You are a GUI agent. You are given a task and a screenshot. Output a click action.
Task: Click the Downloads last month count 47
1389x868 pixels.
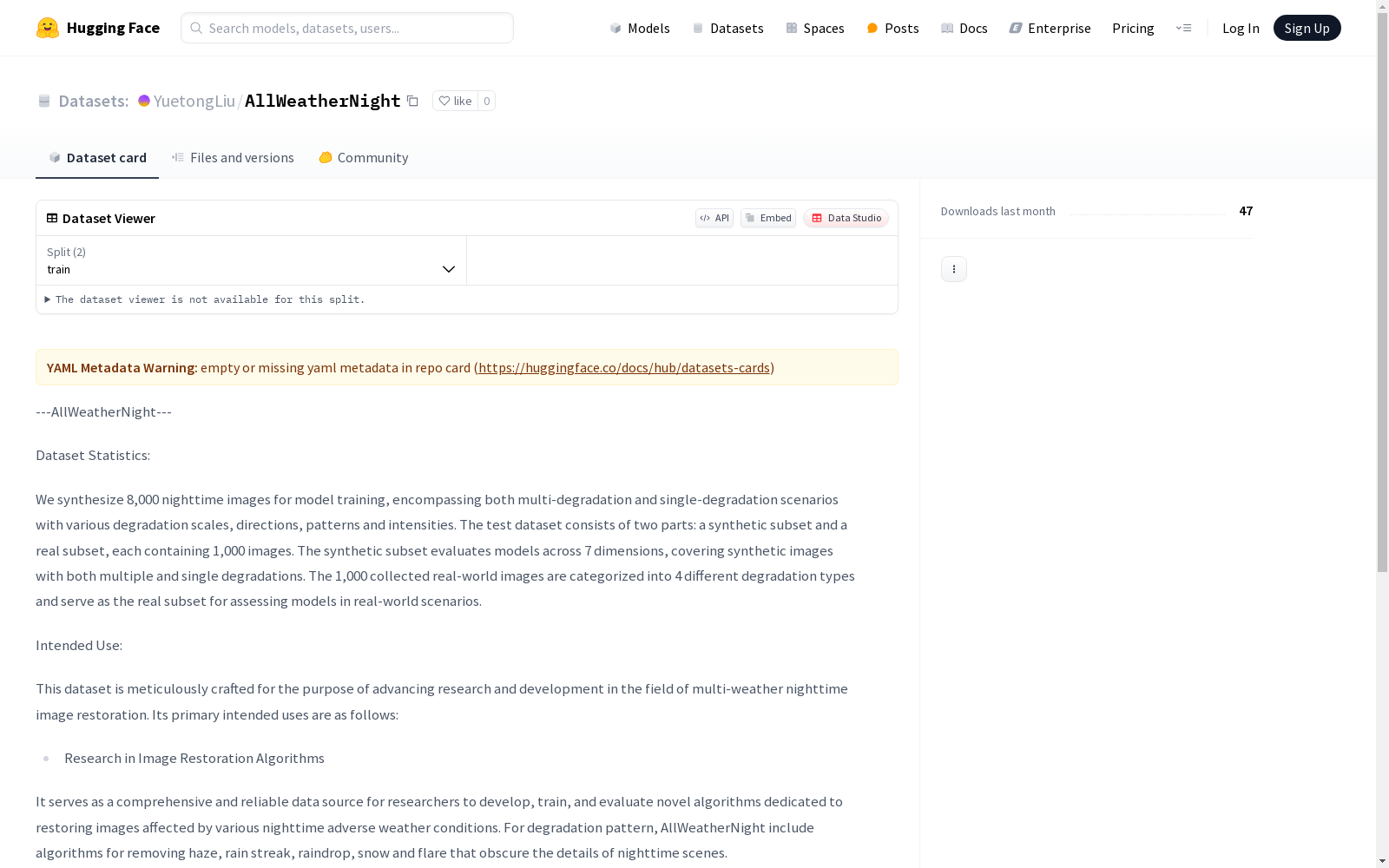[x=1246, y=211]
